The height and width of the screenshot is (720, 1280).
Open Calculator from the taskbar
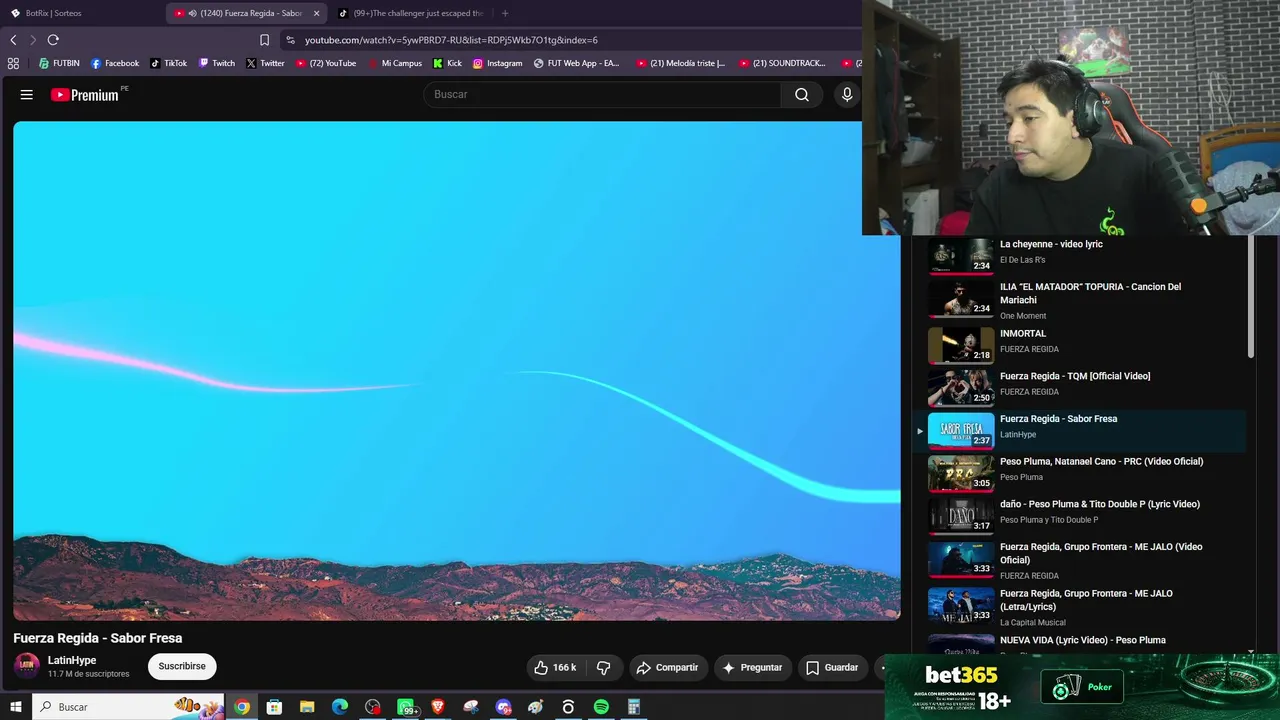[633, 707]
